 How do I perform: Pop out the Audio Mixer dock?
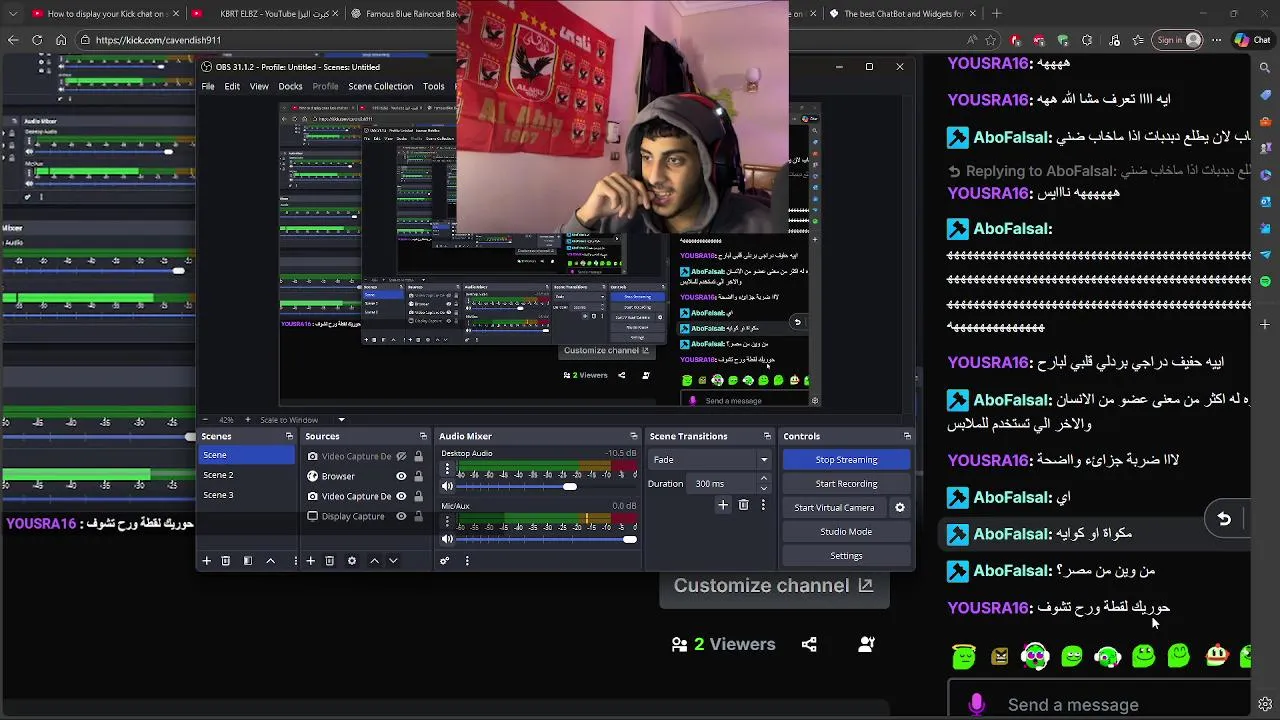633,436
